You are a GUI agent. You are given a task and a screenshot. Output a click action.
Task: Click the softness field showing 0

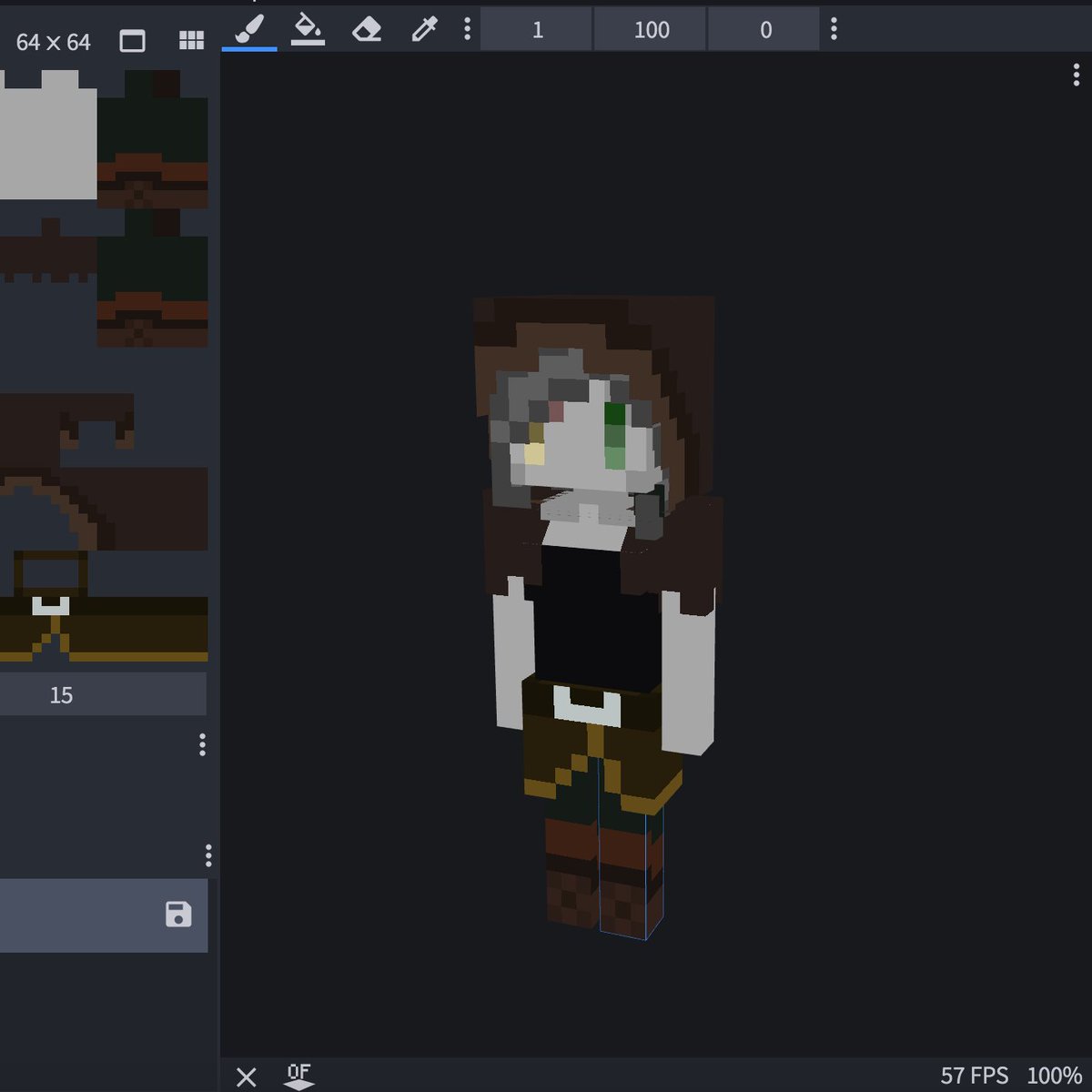click(765, 30)
